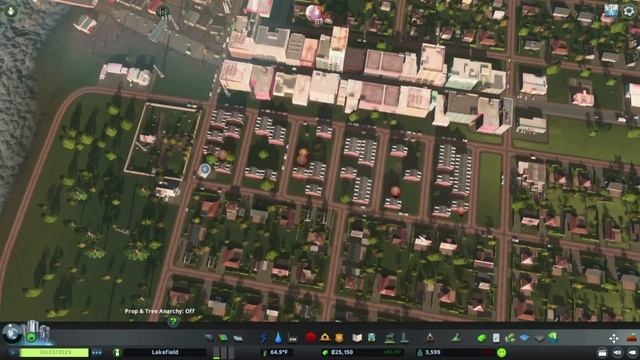Open the Police badge menu
The width and height of the screenshot is (640, 360).
(339, 338)
